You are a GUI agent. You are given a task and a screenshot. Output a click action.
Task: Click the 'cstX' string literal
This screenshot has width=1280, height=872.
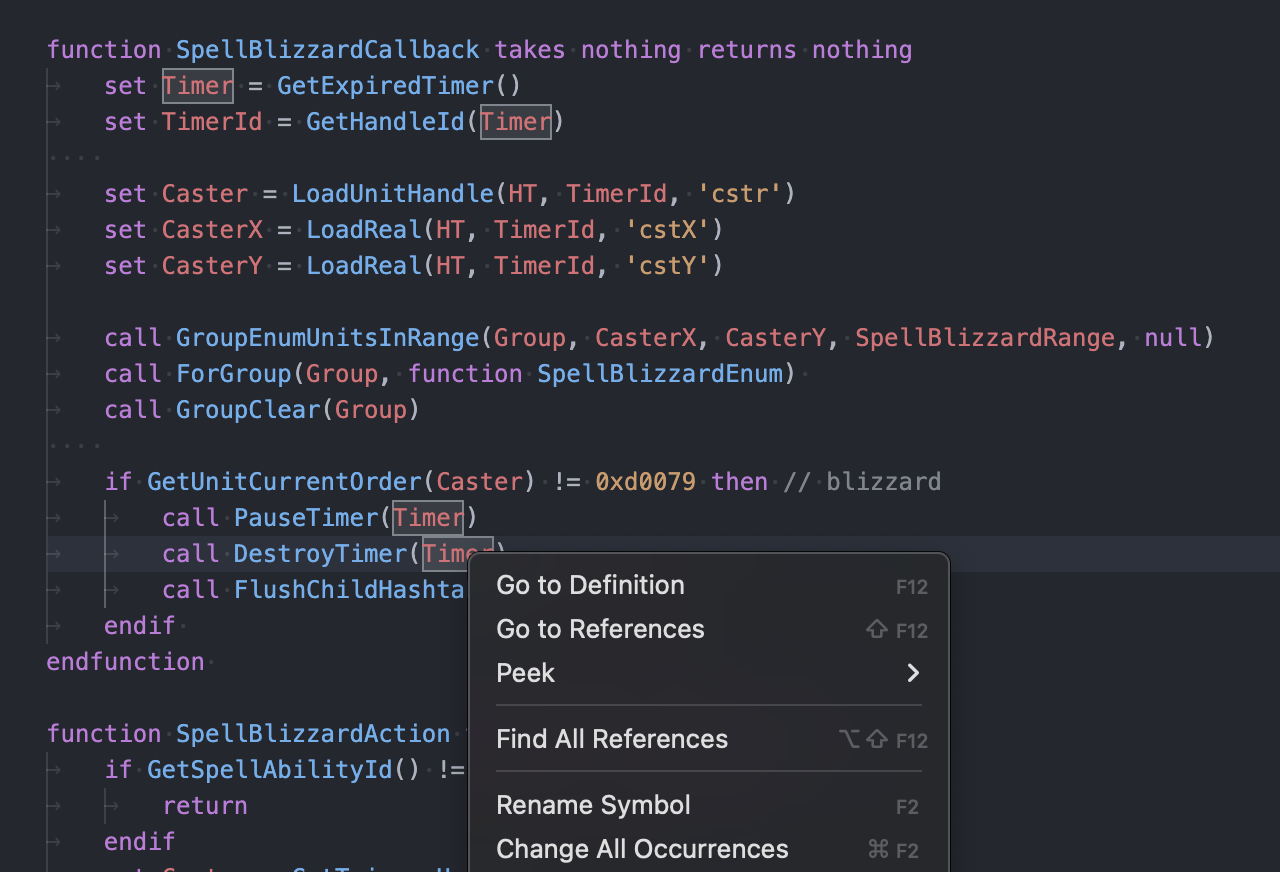667,230
